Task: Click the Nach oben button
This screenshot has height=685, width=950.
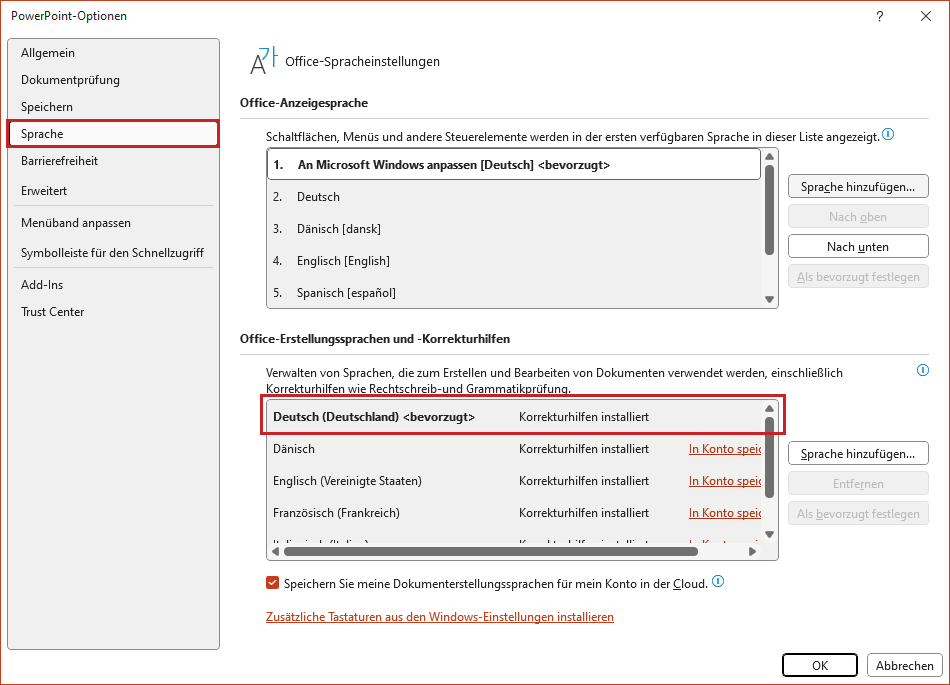Action: pos(858,217)
